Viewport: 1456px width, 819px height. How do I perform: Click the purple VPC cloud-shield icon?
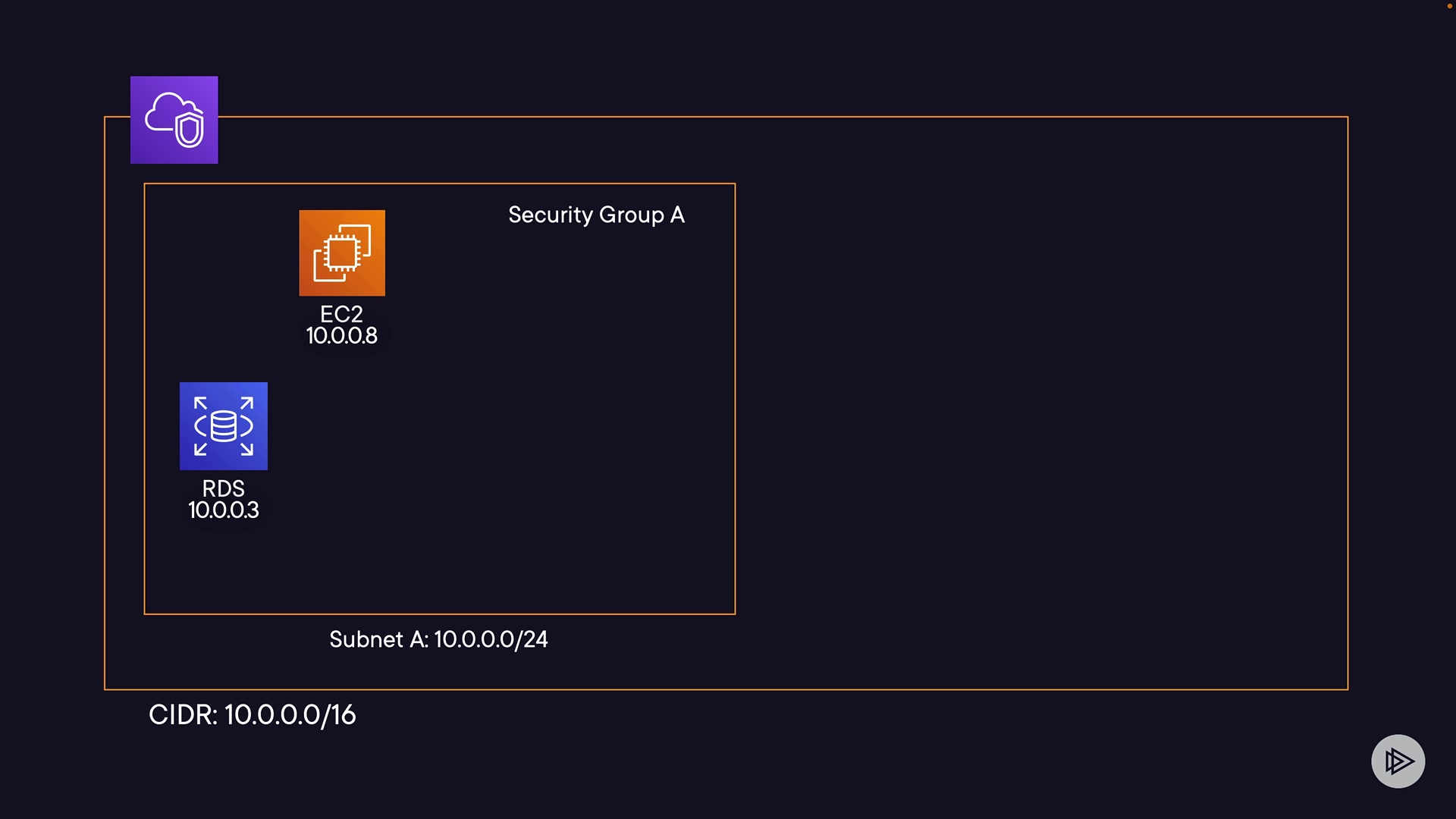174,120
